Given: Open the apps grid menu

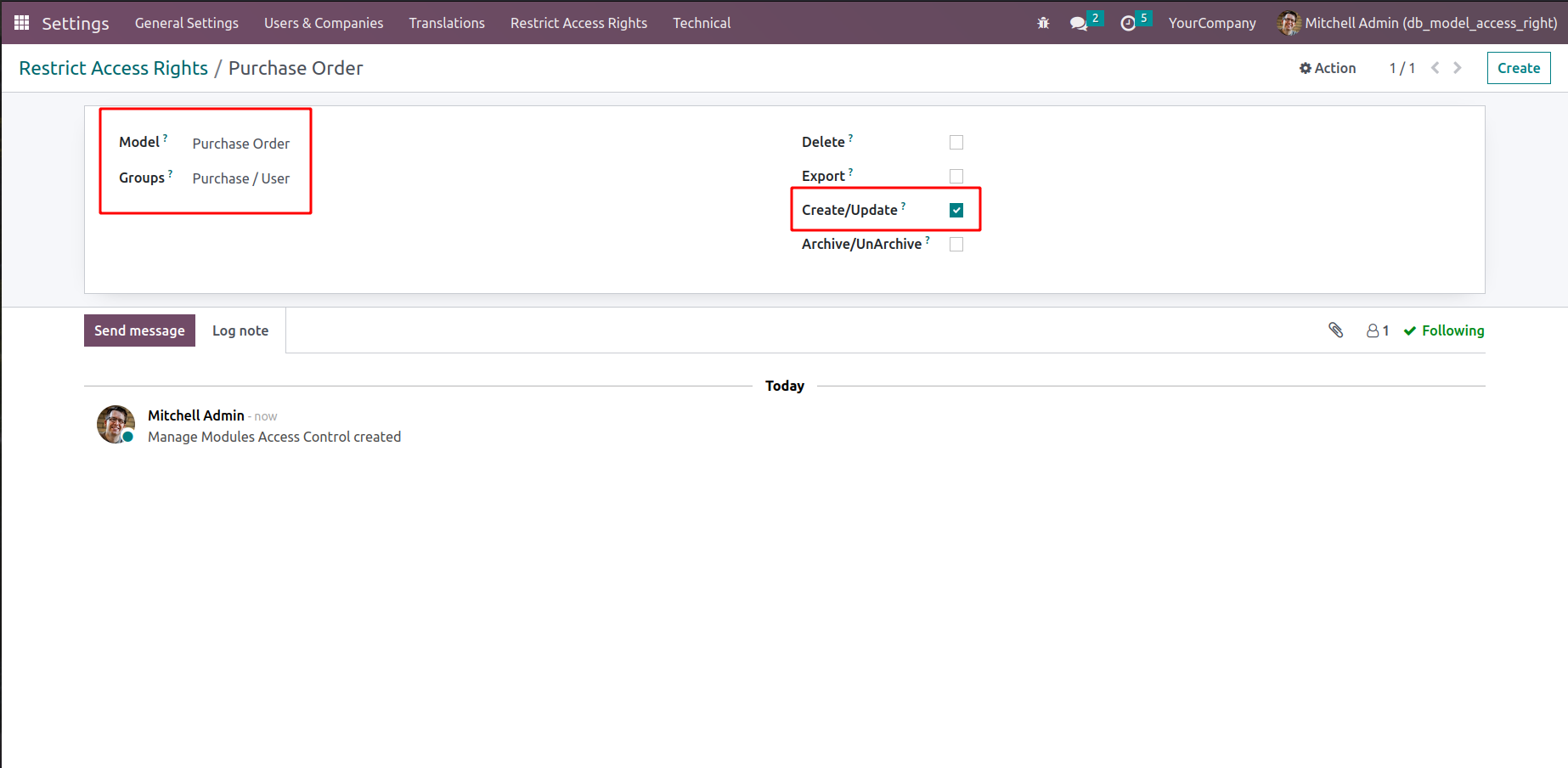Looking at the screenshot, I should click(21, 23).
